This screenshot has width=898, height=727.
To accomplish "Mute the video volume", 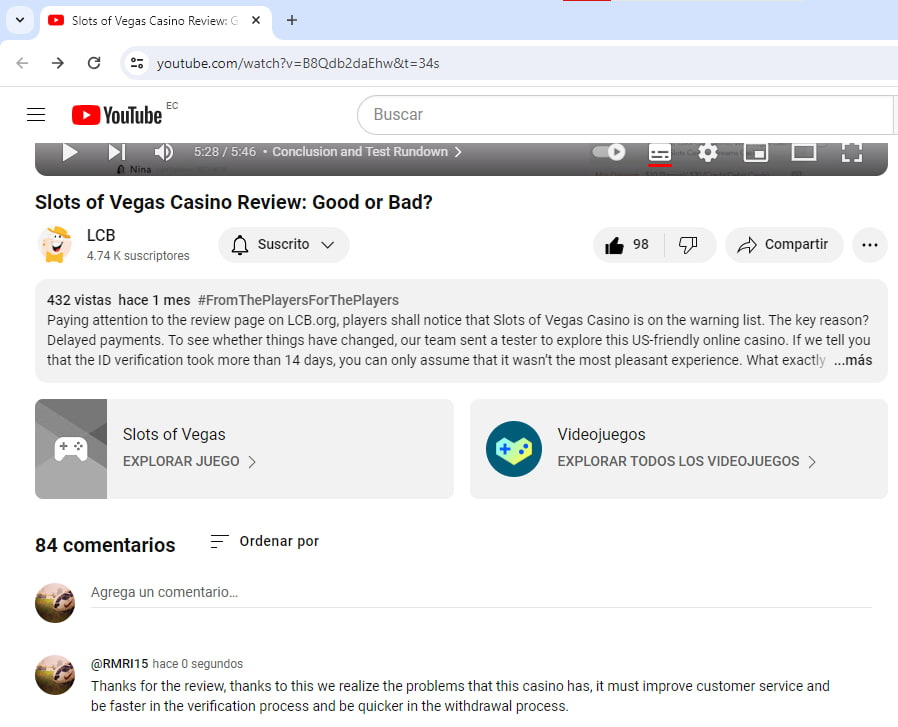I will point(163,152).
